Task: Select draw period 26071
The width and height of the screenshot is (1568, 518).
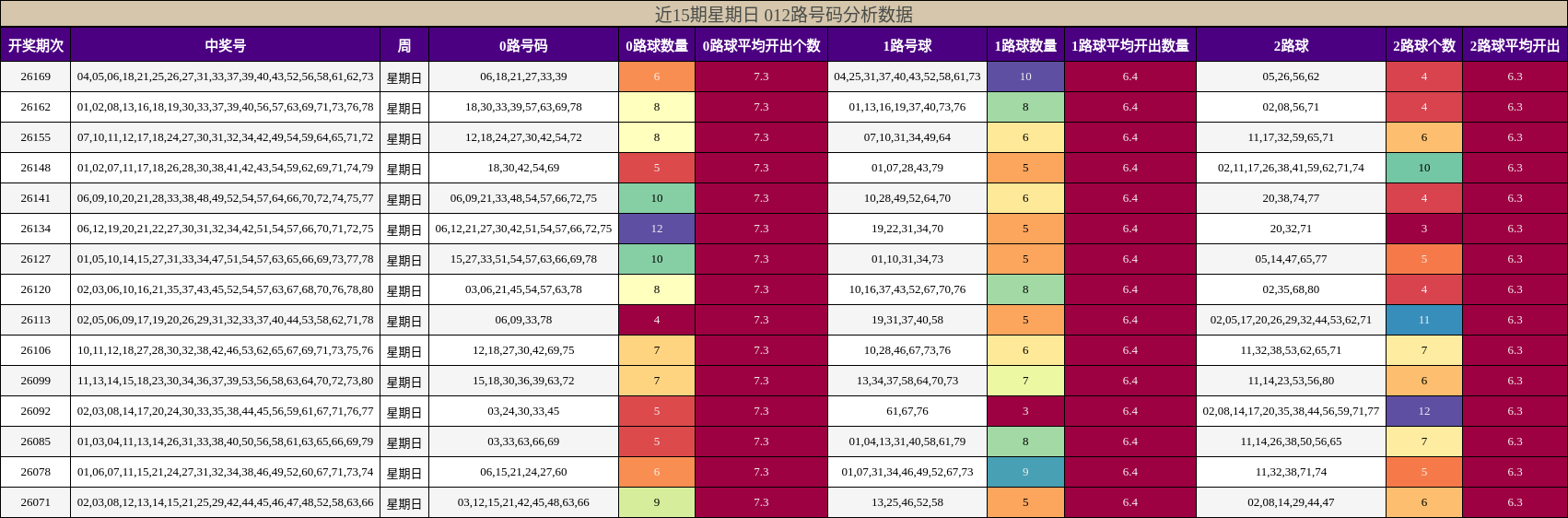Action: [x=36, y=502]
